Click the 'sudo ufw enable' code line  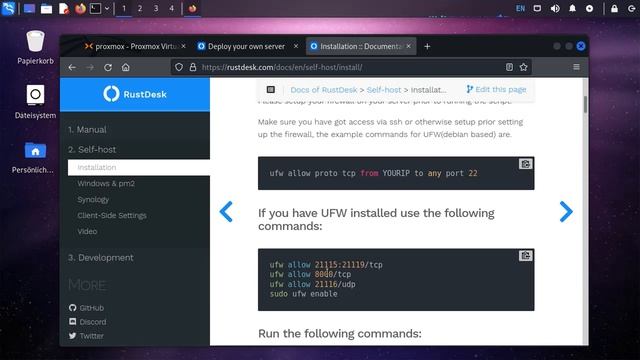tap(304, 294)
